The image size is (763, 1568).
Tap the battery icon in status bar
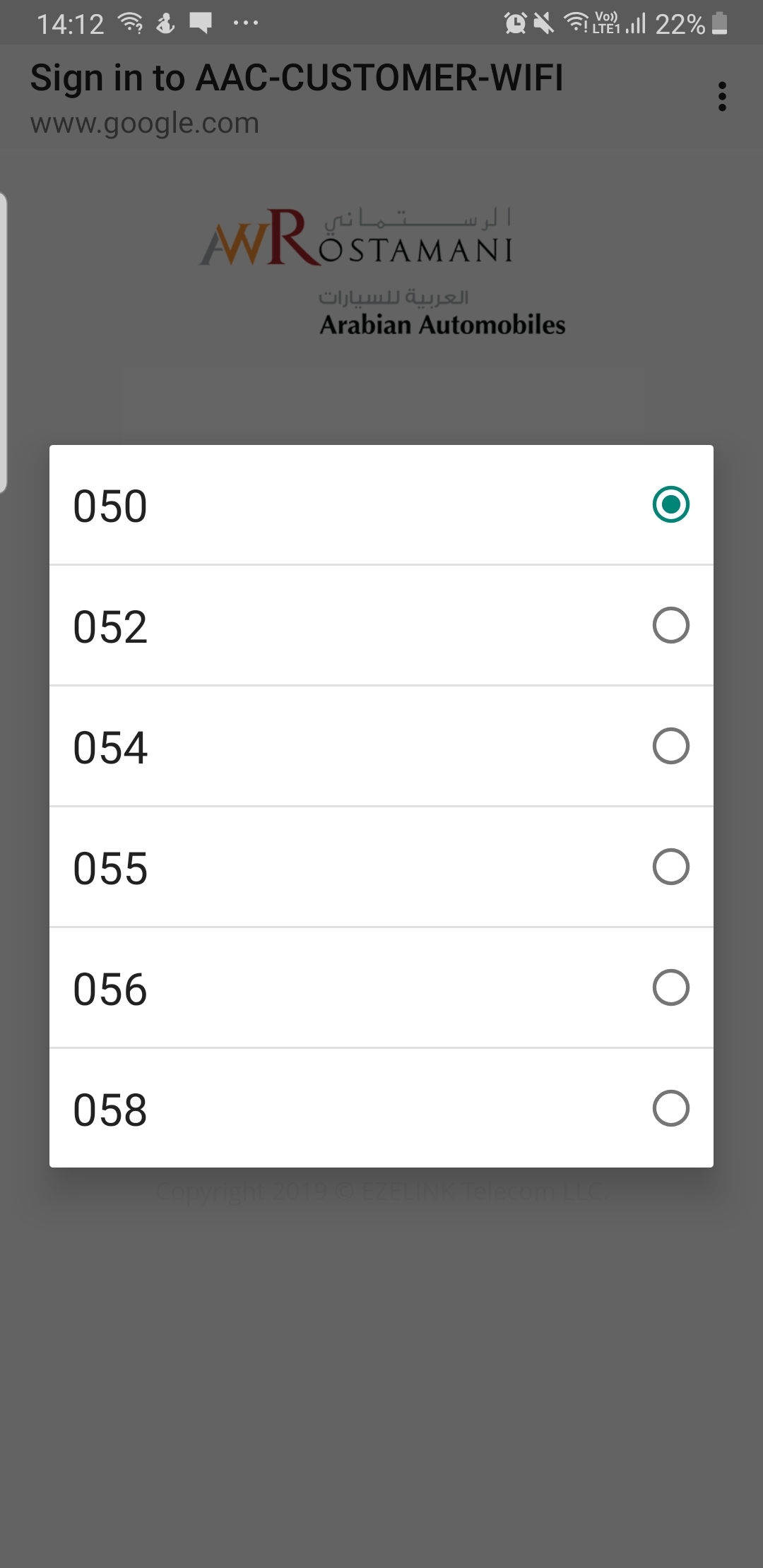point(719,24)
